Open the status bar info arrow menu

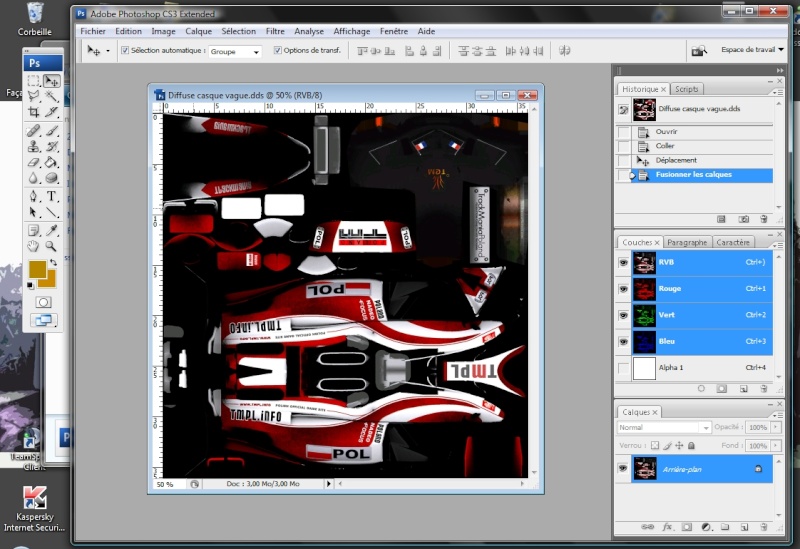(328, 484)
